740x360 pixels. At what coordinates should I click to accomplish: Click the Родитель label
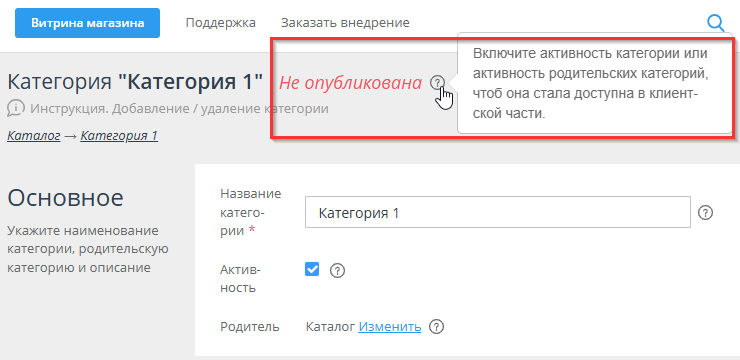250,327
